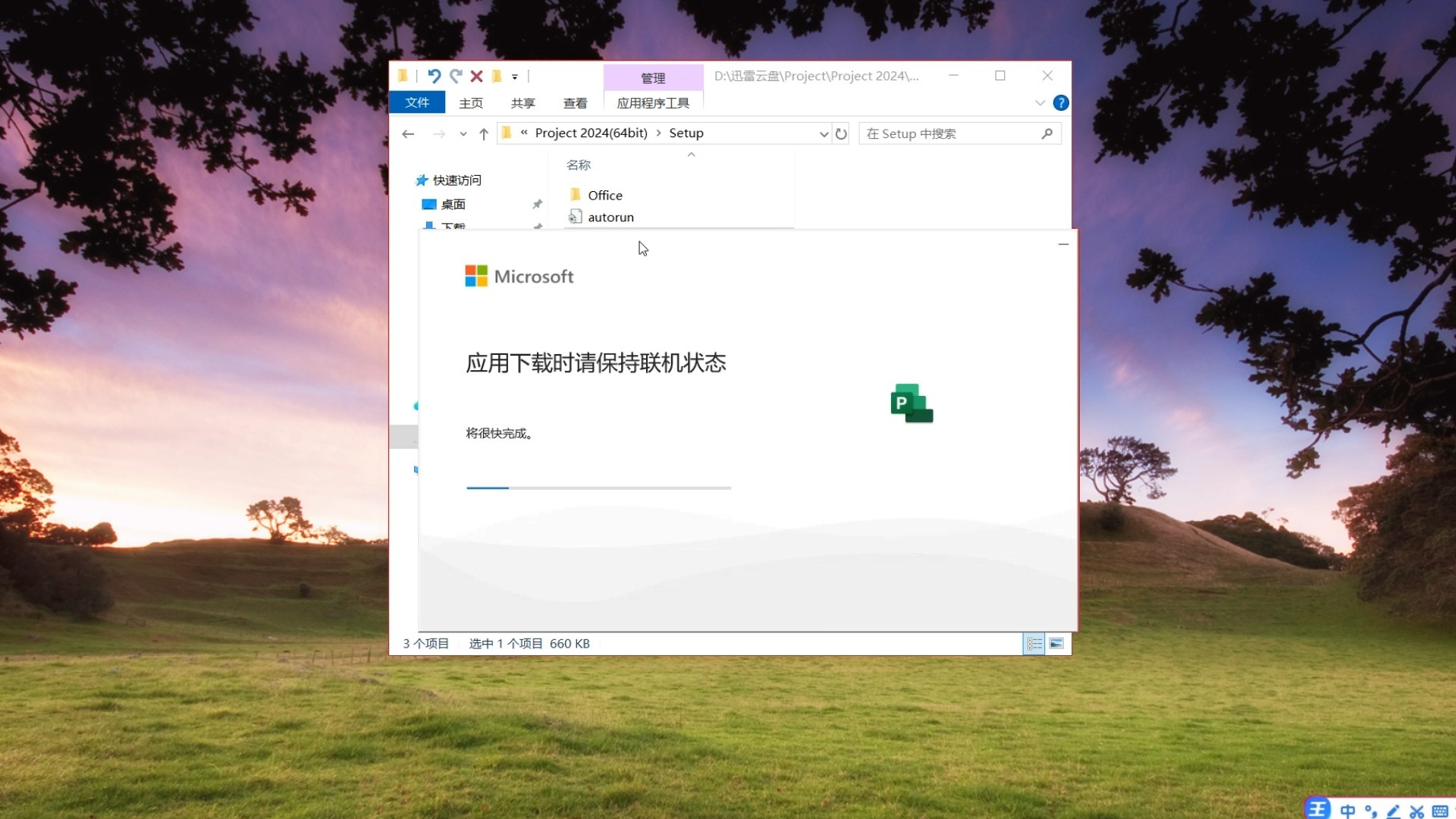
Task: Open the 查看 ribbon tab
Action: point(575,102)
